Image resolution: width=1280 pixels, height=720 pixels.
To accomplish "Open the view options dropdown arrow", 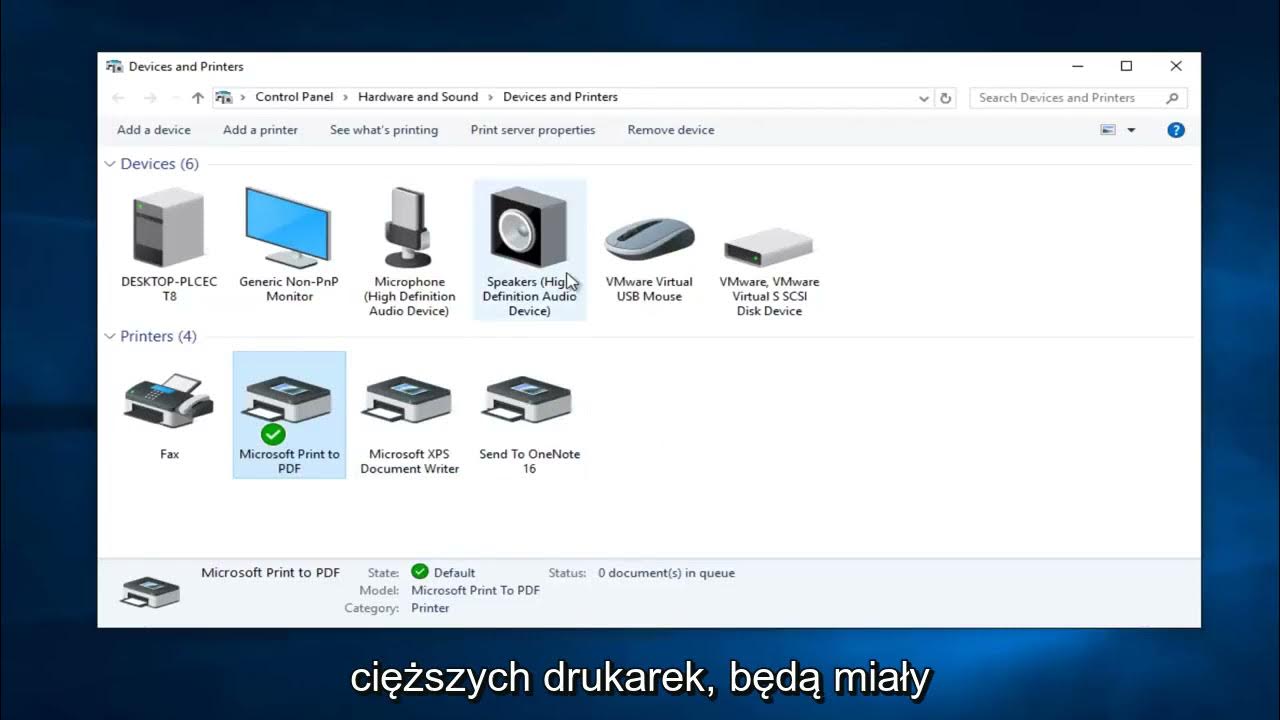I will [x=1132, y=130].
